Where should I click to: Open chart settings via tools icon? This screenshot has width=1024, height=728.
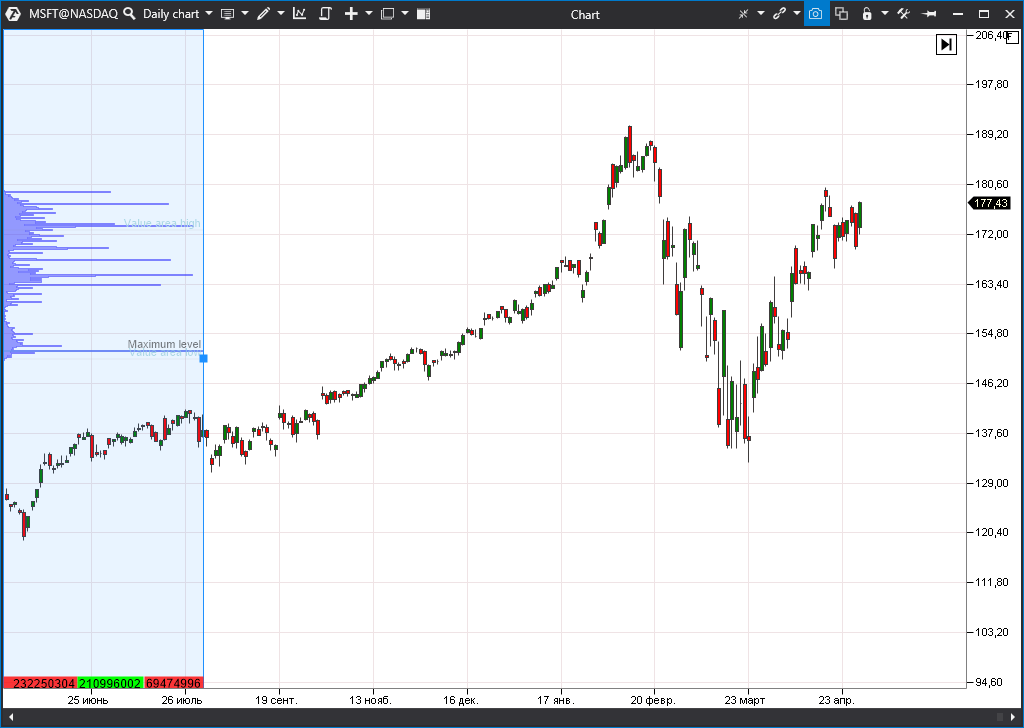tap(903, 14)
